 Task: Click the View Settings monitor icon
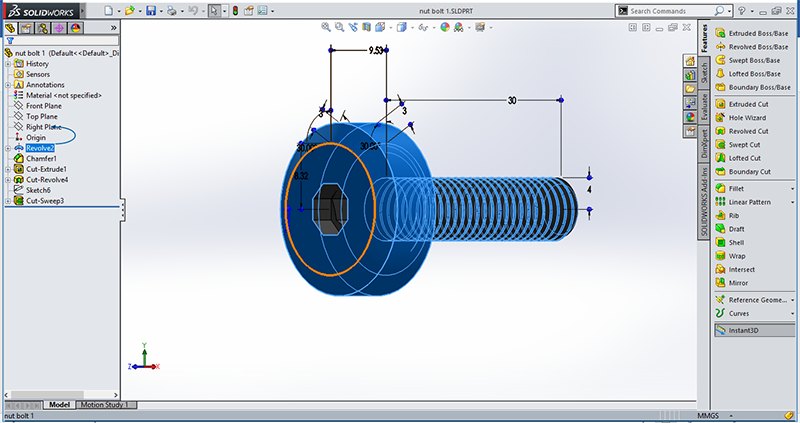tap(480, 27)
